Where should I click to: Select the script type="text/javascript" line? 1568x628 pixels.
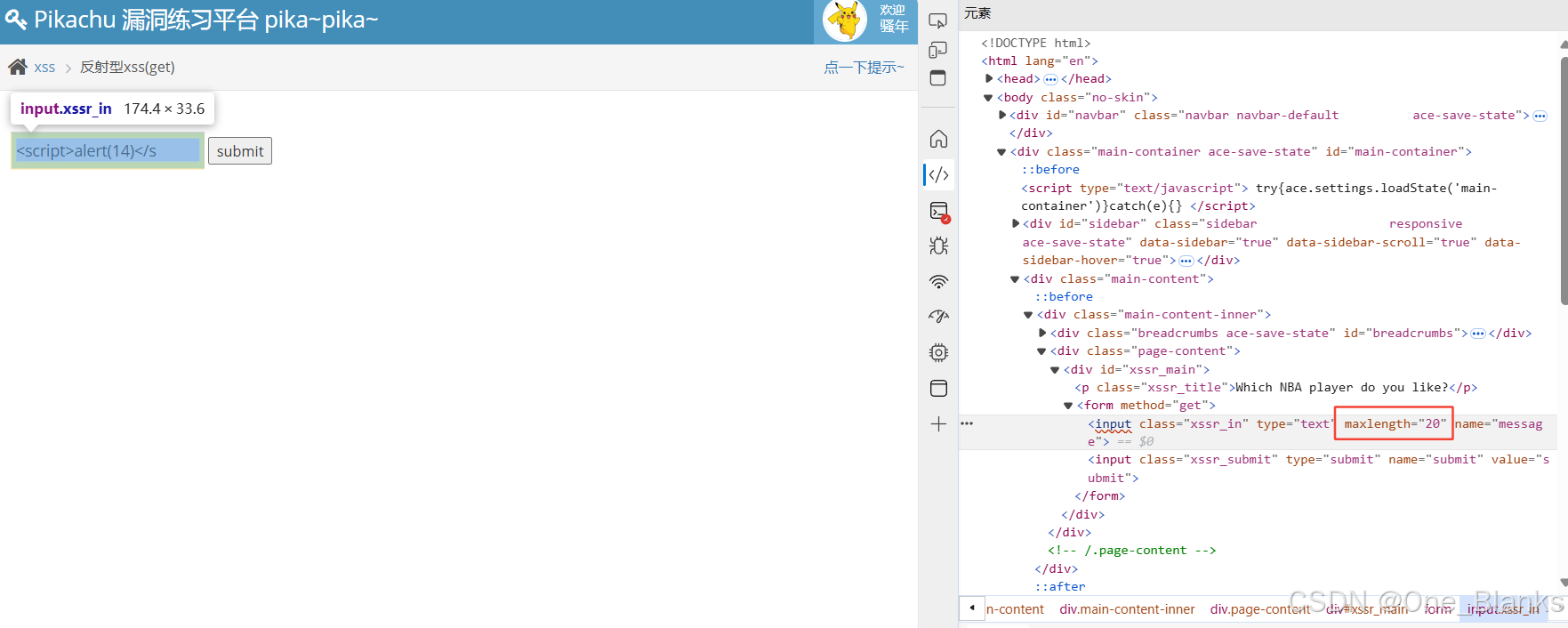(1258, 197)
